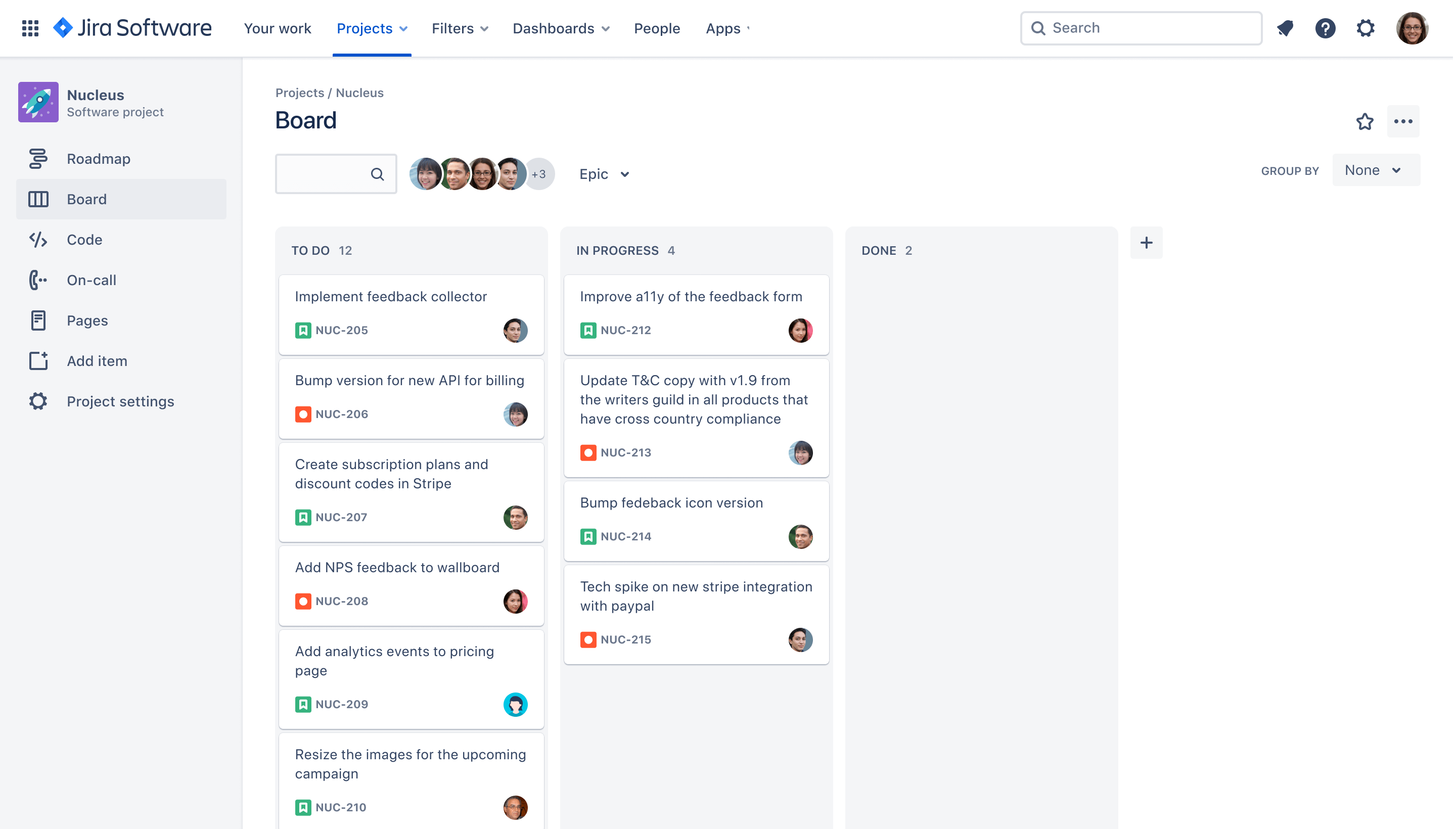Click the Board icon in sidebar
The width and height of the screenshot is (1456, 829).
tap(37, 199)
